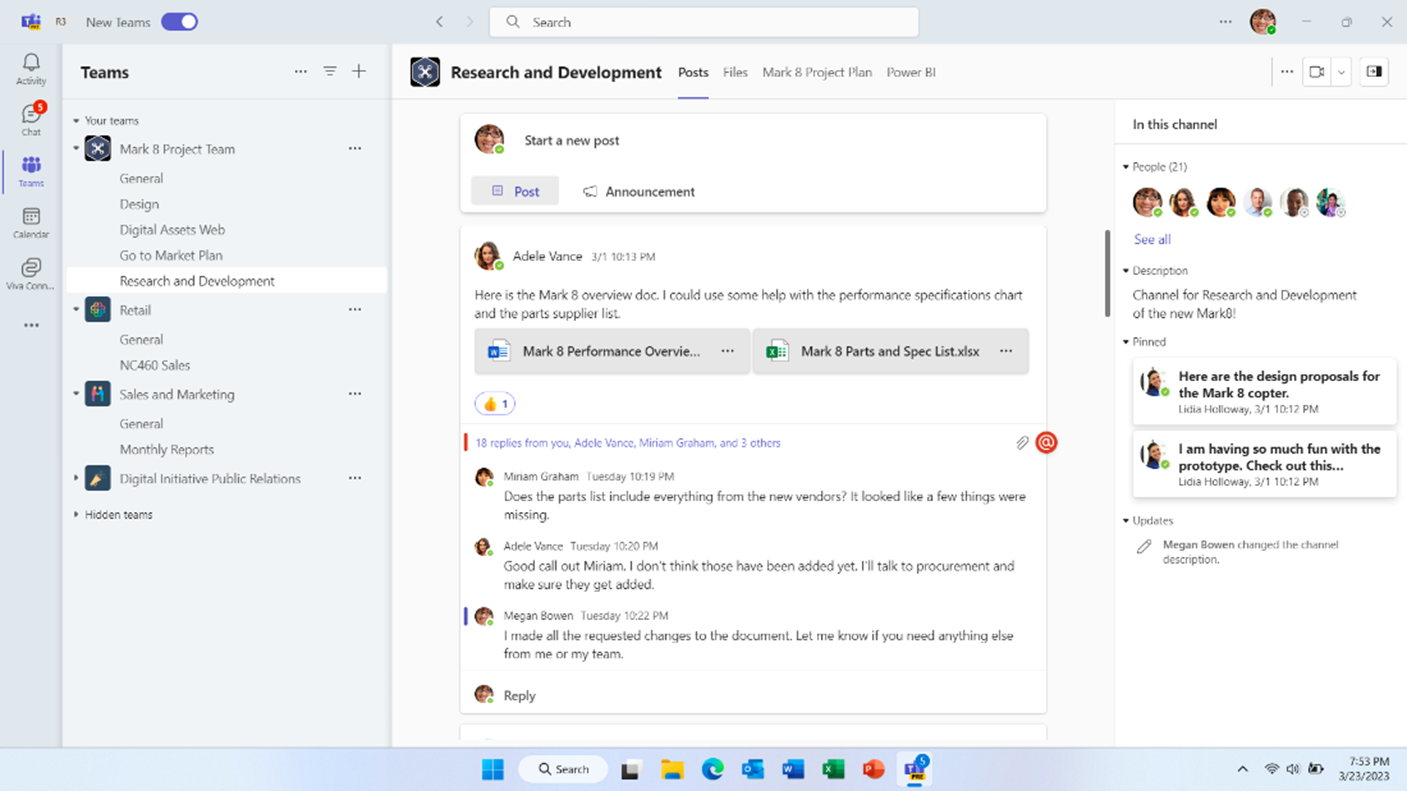This screenshot has height=791, width=1407.
Task: Click the See all people link
Action: [1152, 240]
